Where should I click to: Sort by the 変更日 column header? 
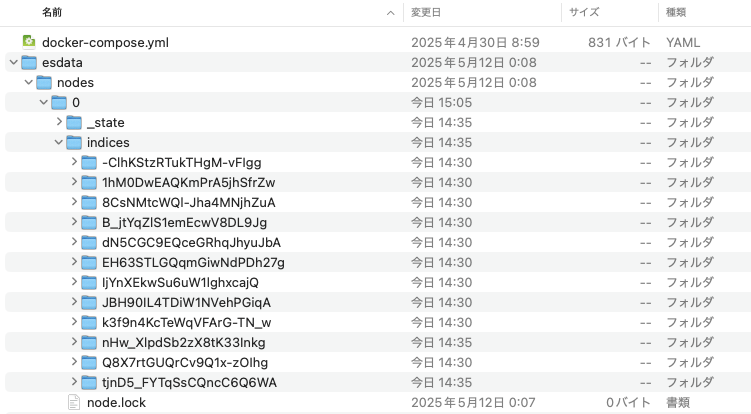[426, 12]
